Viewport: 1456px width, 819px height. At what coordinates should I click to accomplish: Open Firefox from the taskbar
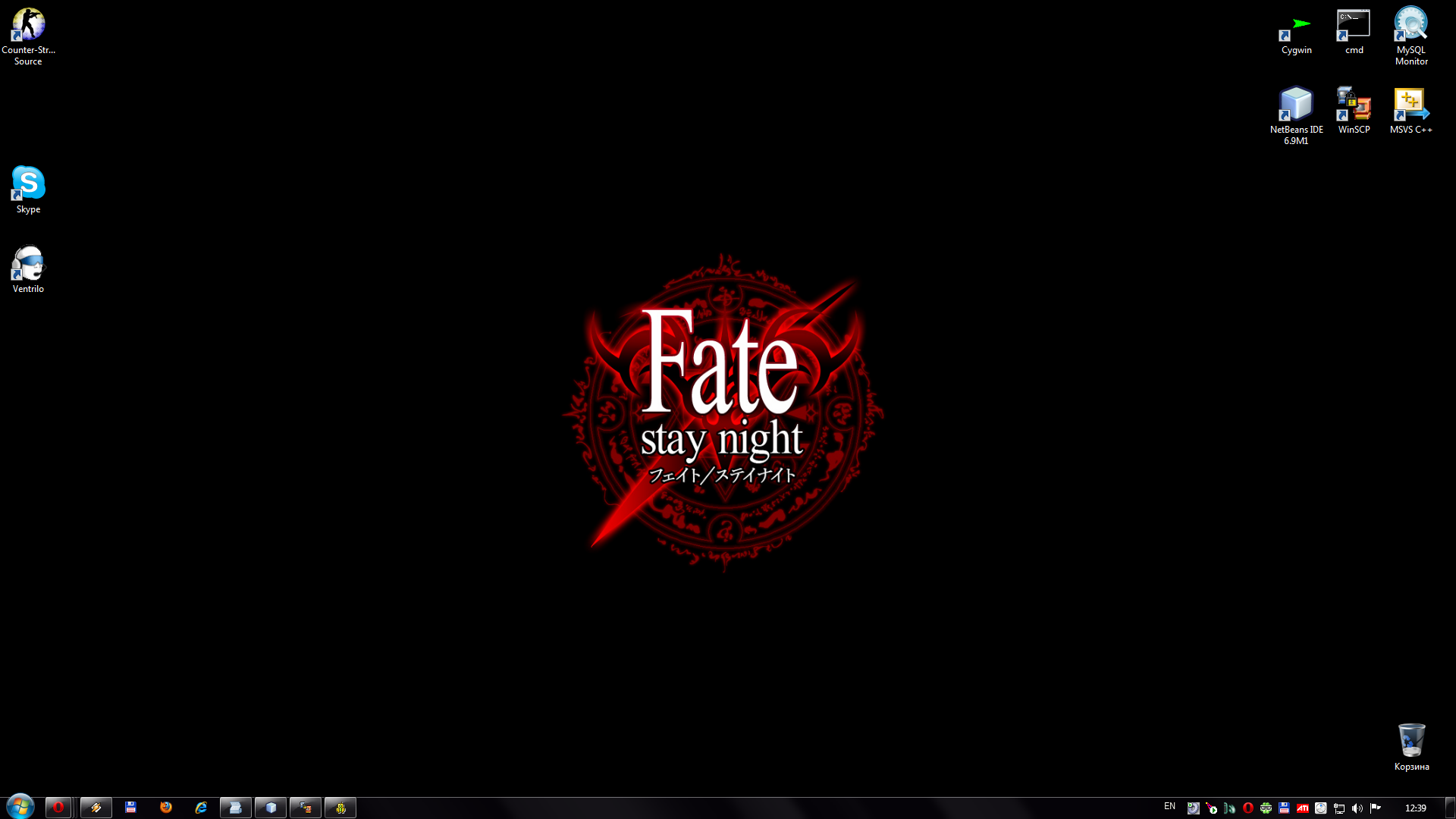coord(166,808)
